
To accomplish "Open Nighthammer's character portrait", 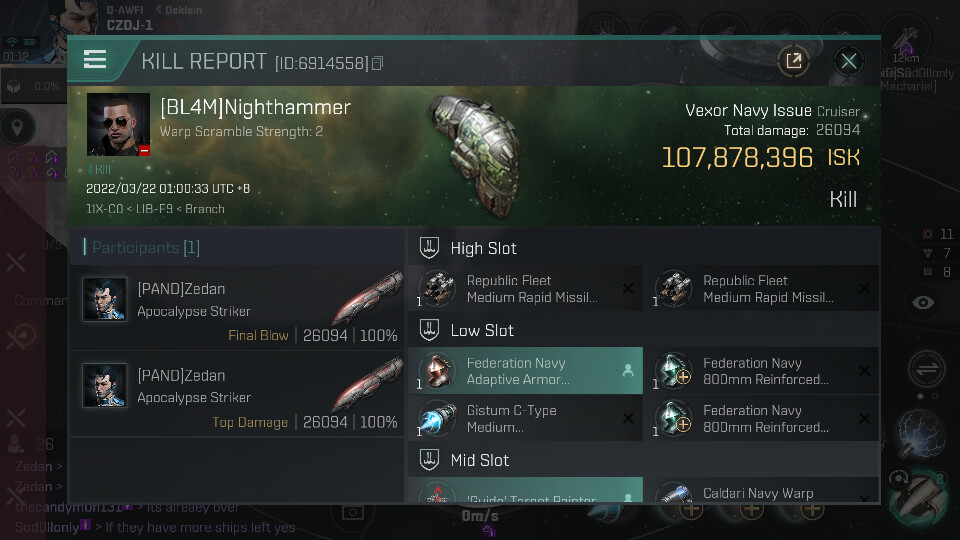I will (118, 124).
